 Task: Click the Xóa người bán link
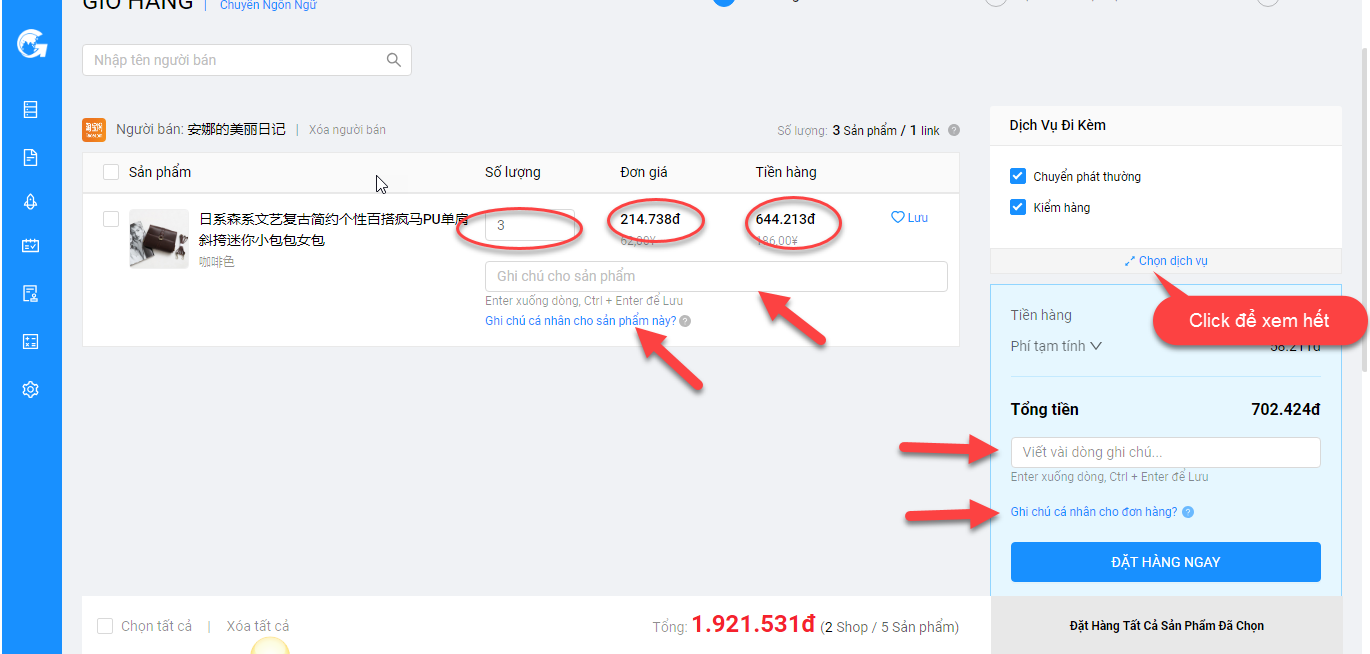pyautogui.click(x=347, y=130)
